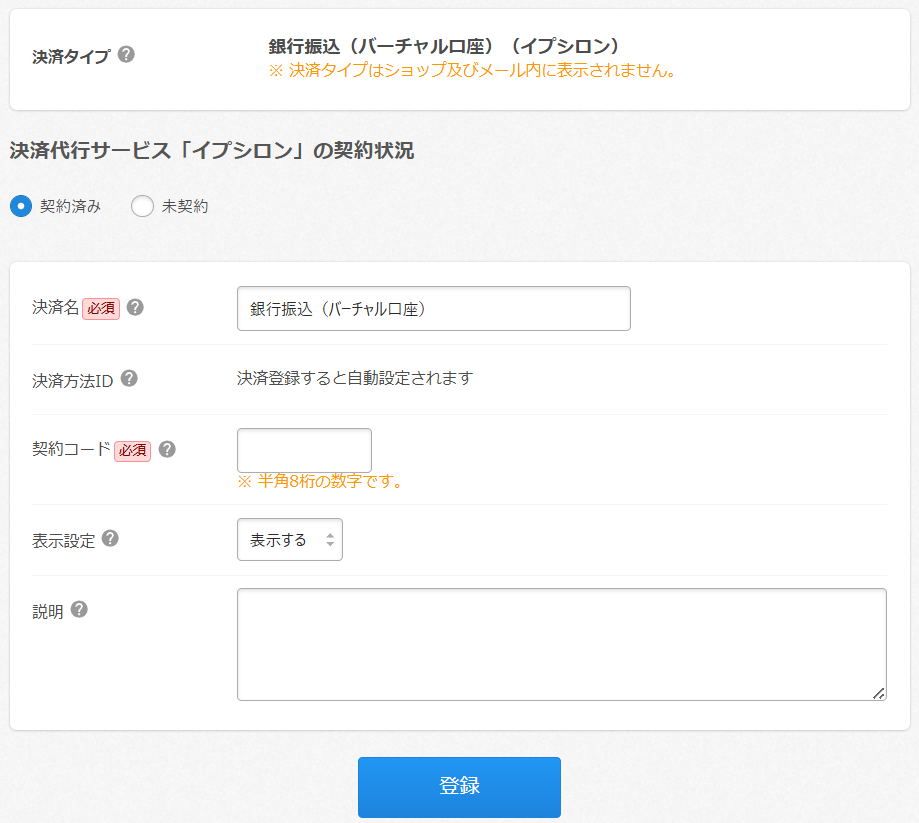Click help icon next to 決済タイプ
The image size is (919, 823).
(126, 54)
